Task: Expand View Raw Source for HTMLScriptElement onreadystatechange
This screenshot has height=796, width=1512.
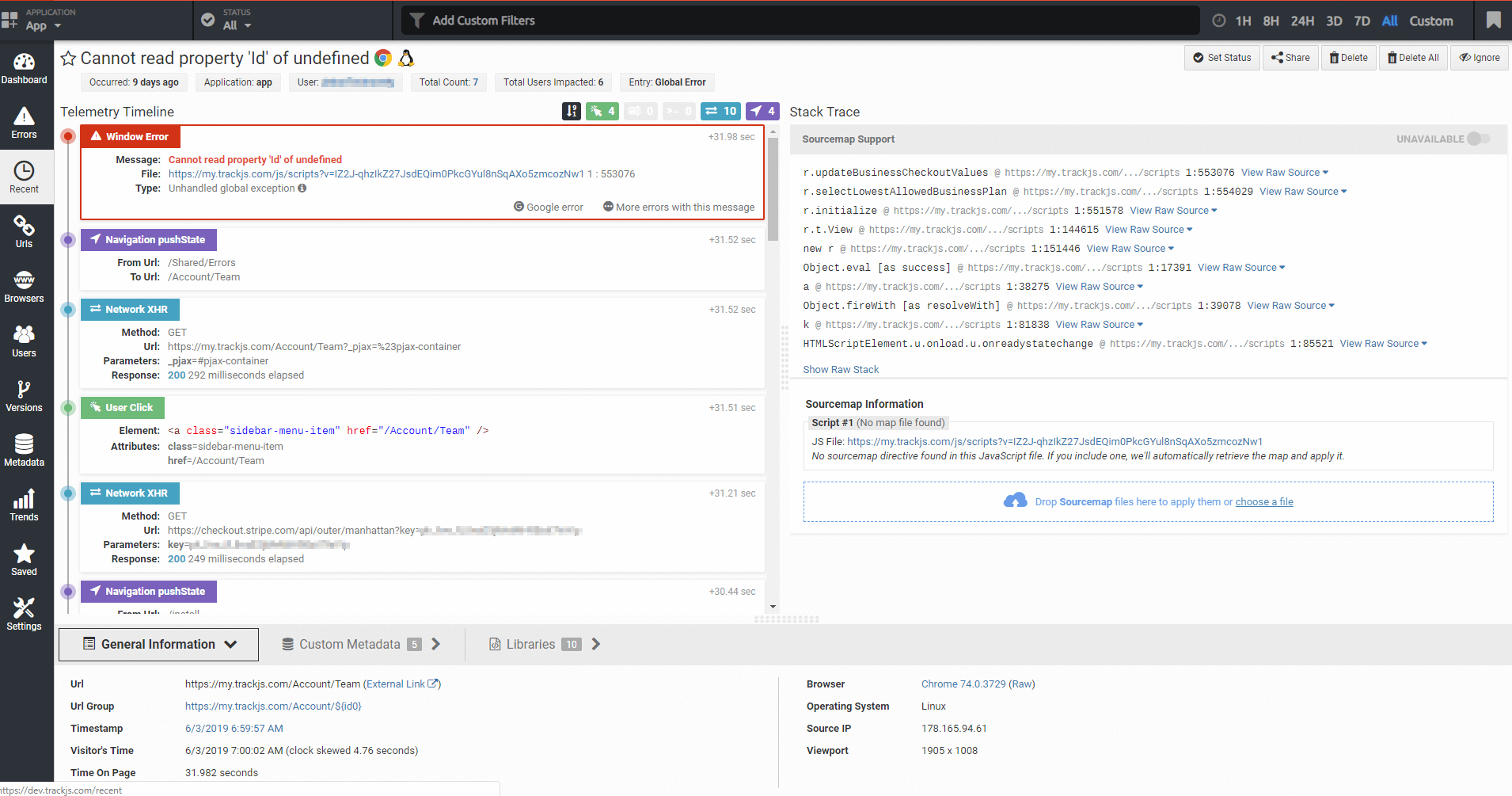Action: click(x=1384, y=344)
